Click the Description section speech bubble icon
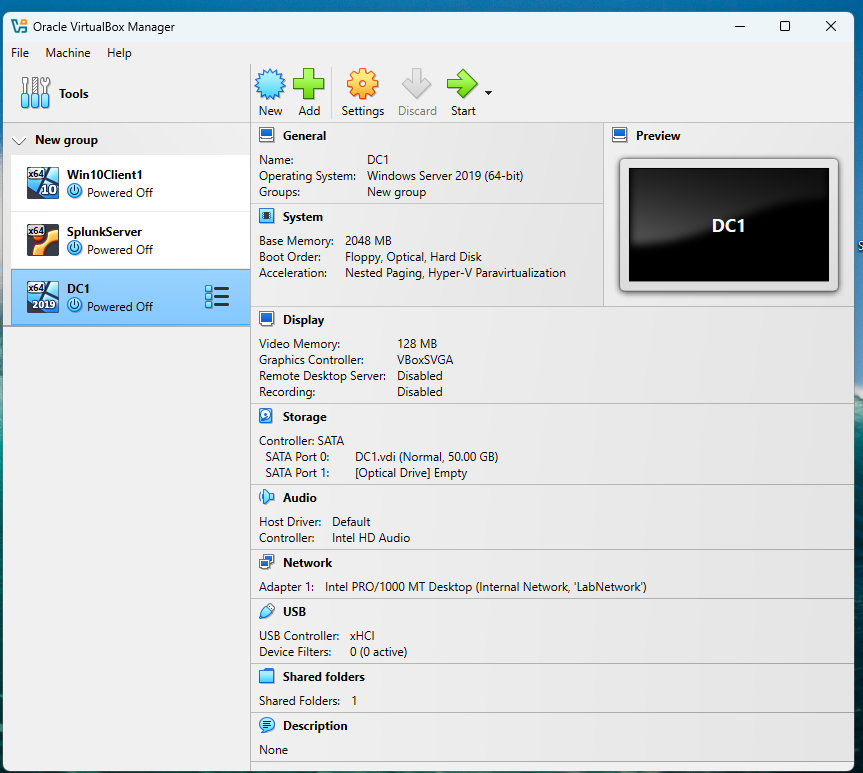Image resolution: width=863 pixels, height=773 pixels. [x=267, y=725]
